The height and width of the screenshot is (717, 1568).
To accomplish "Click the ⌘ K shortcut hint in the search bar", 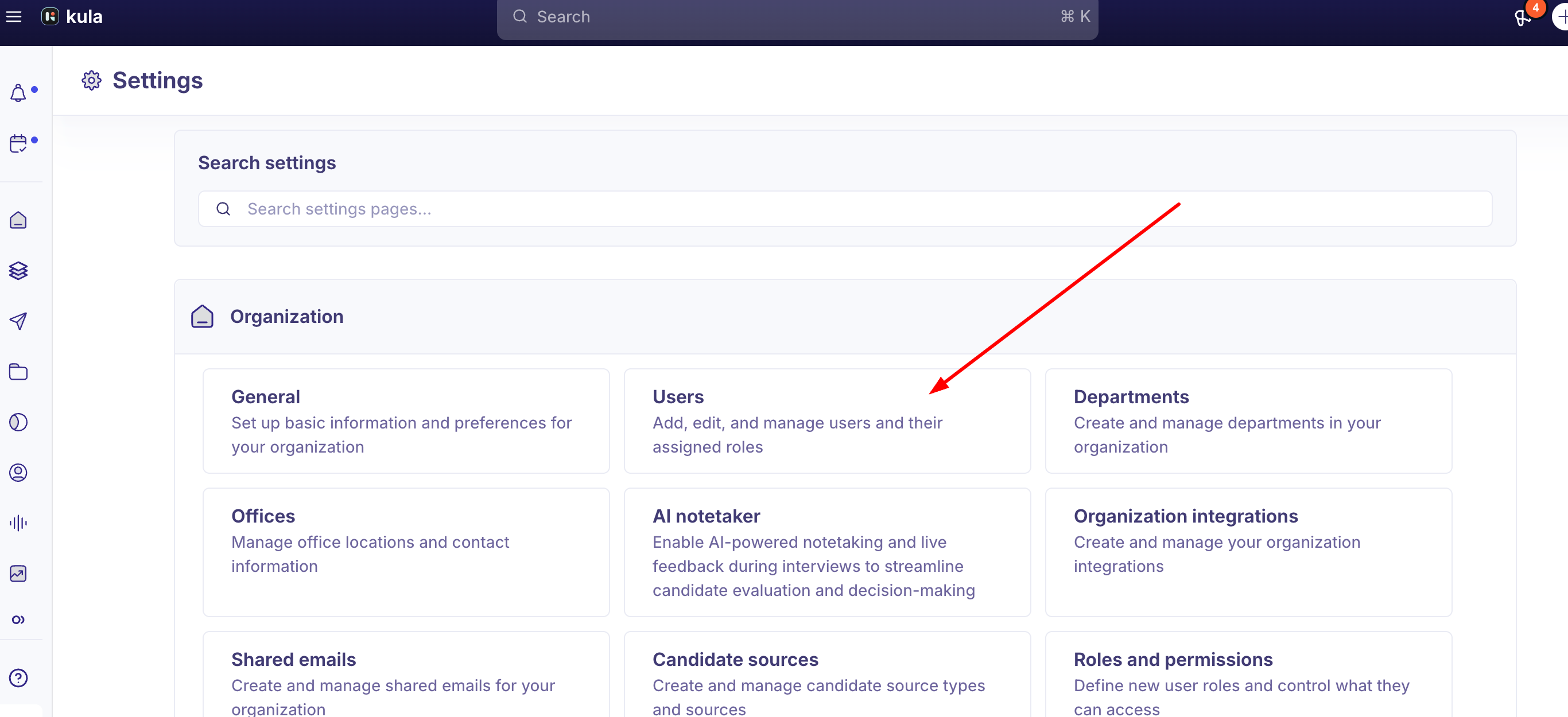I will tap(1075, 17).
